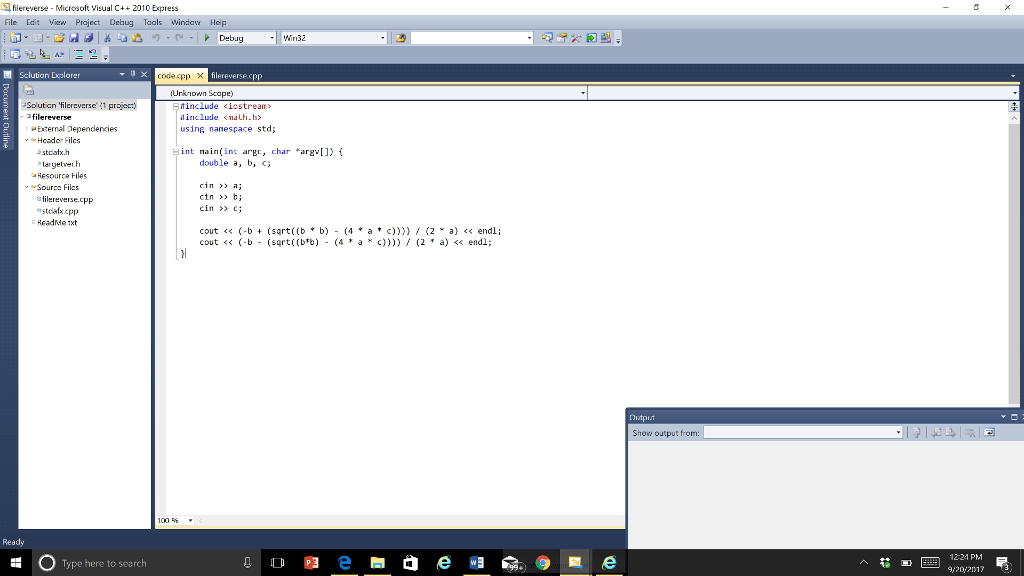Click the Cut icon on the toolbar

click(107, 38)
